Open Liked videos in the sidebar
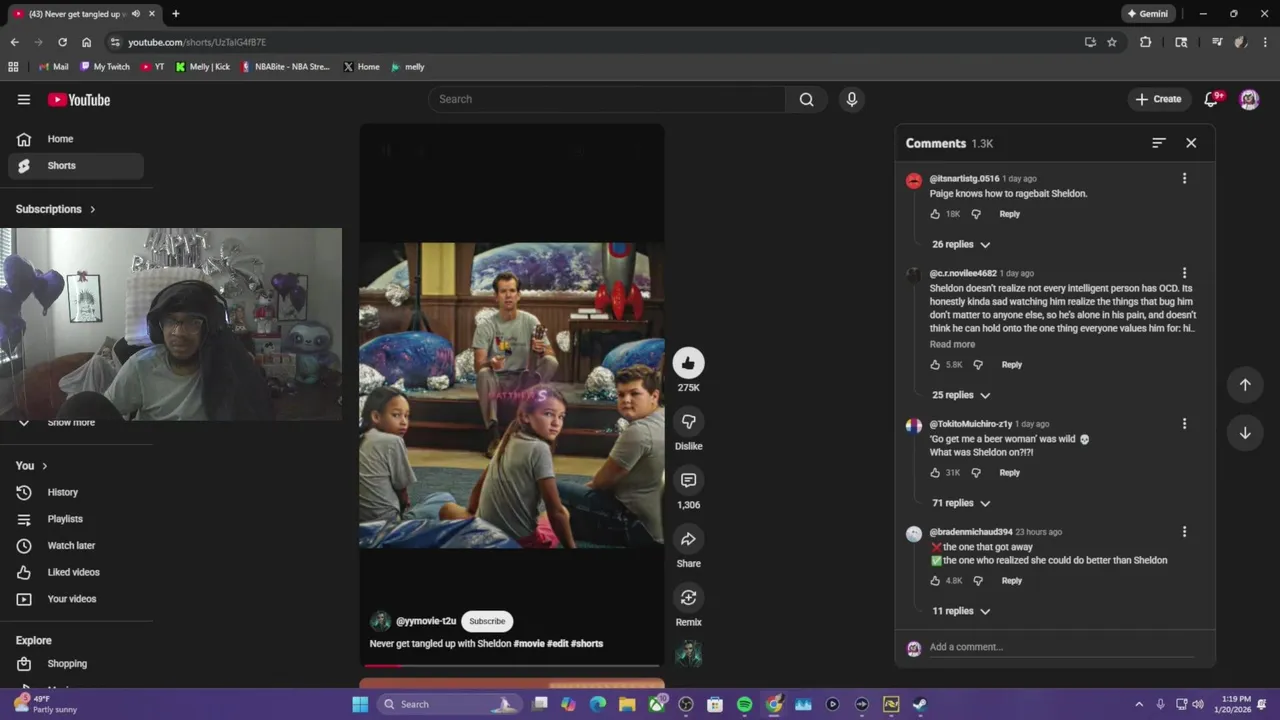Viewport: 1280px width, 720px height. (76, 572)
